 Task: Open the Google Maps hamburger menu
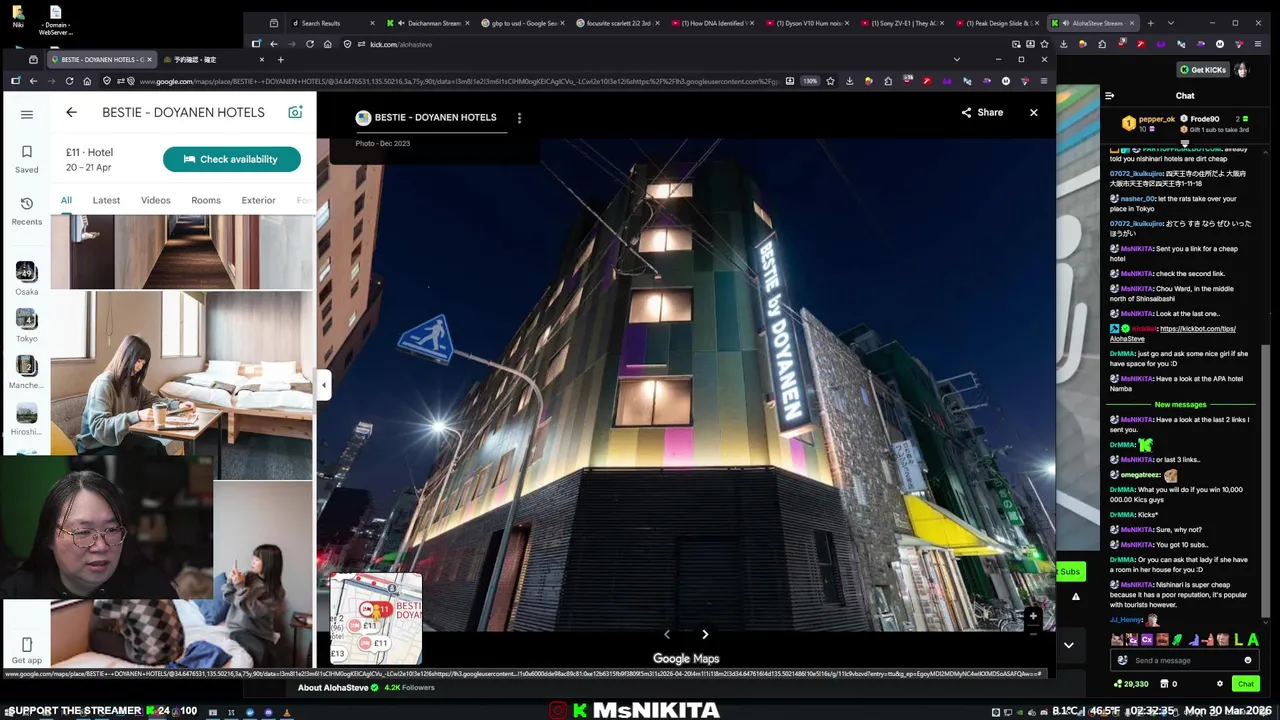(27, 114)
